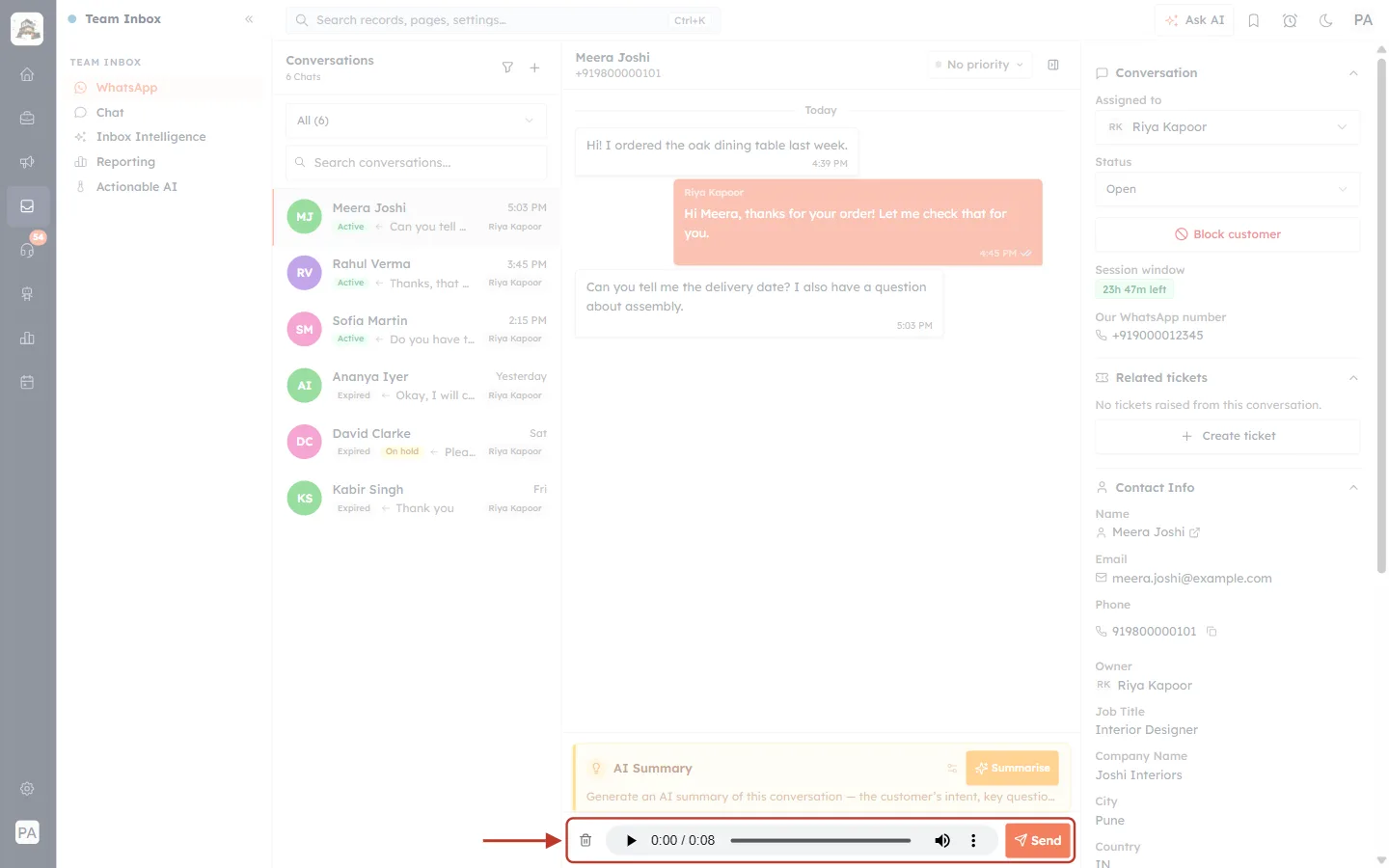
Task: Open the Assigned to Riya Kapoor dropdown
Action: click(1227, 127)
